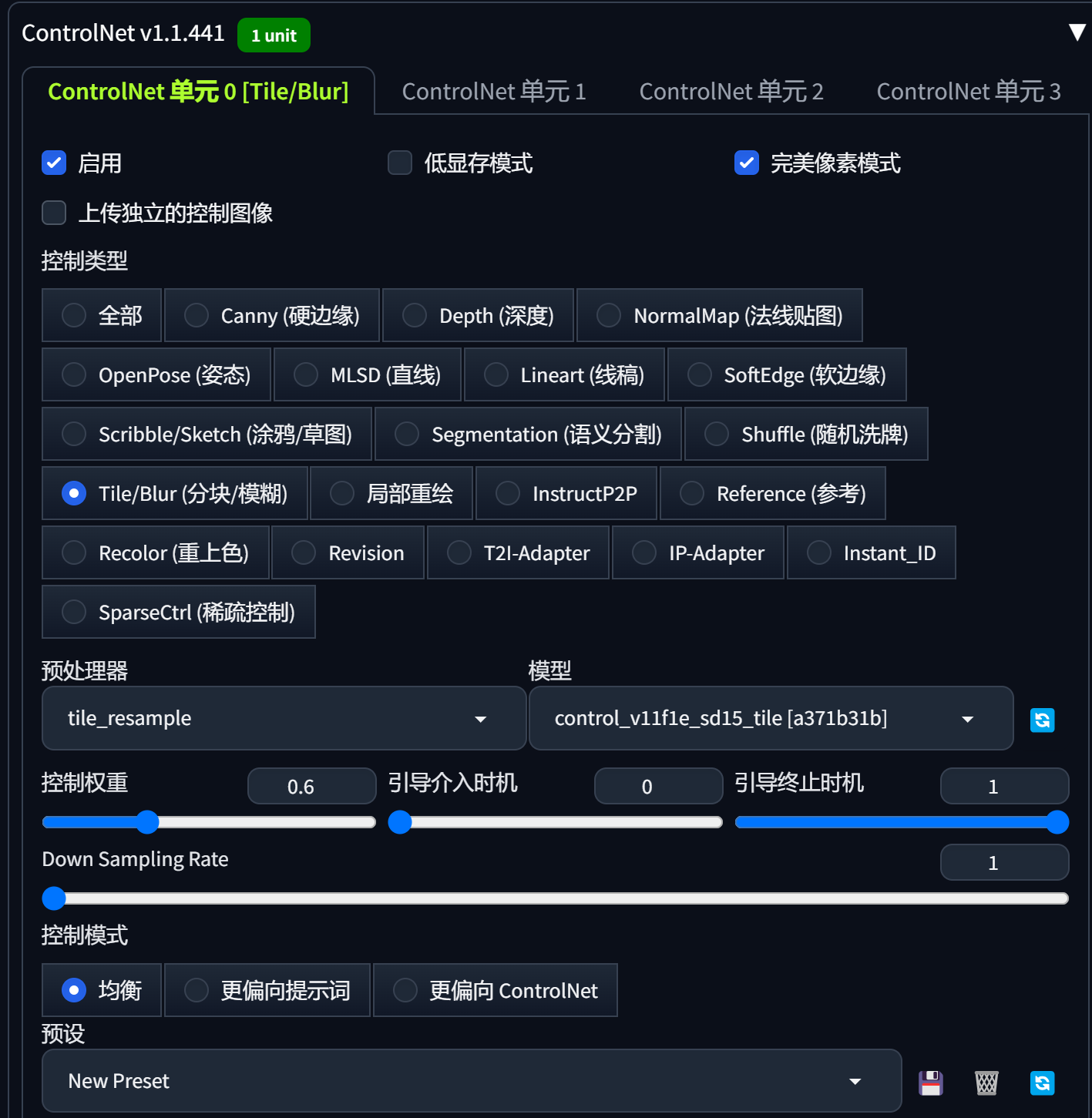Select Reference (参考) control type
This screenshot has height=1118, width=1092.
(x=773, y=493)
